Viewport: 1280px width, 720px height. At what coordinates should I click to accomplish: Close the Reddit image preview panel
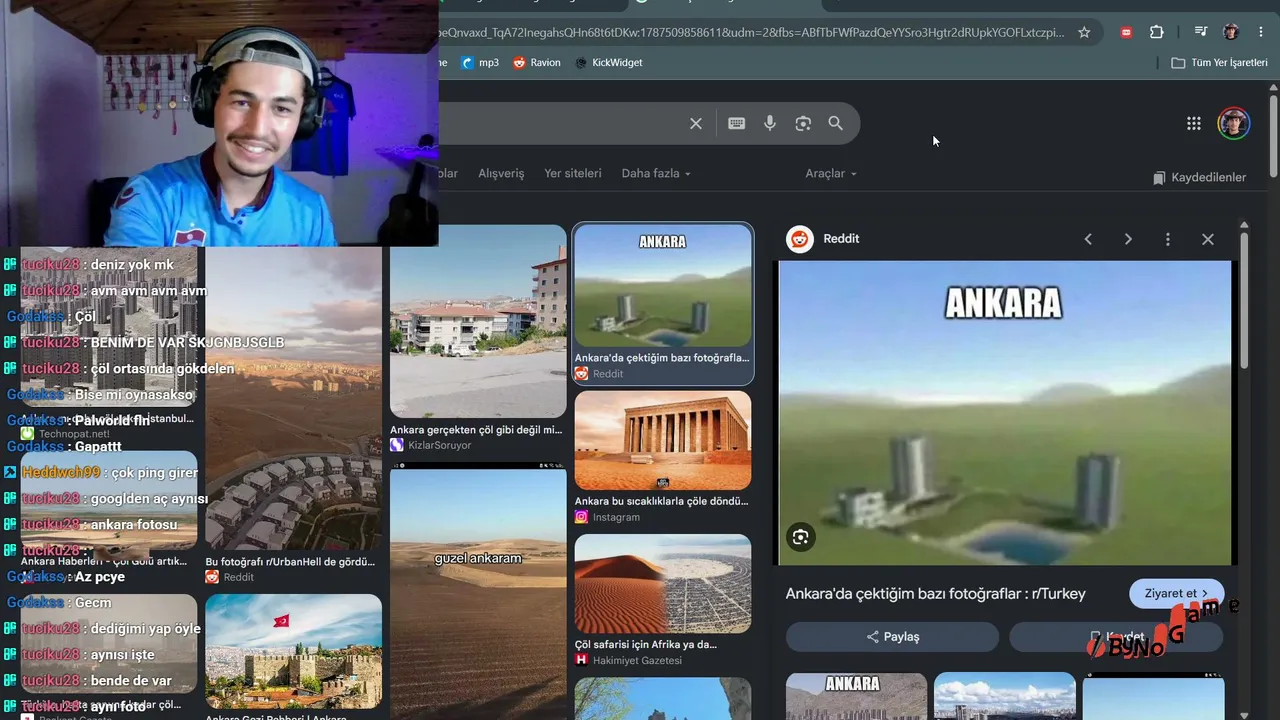[x=1208, y=239]
